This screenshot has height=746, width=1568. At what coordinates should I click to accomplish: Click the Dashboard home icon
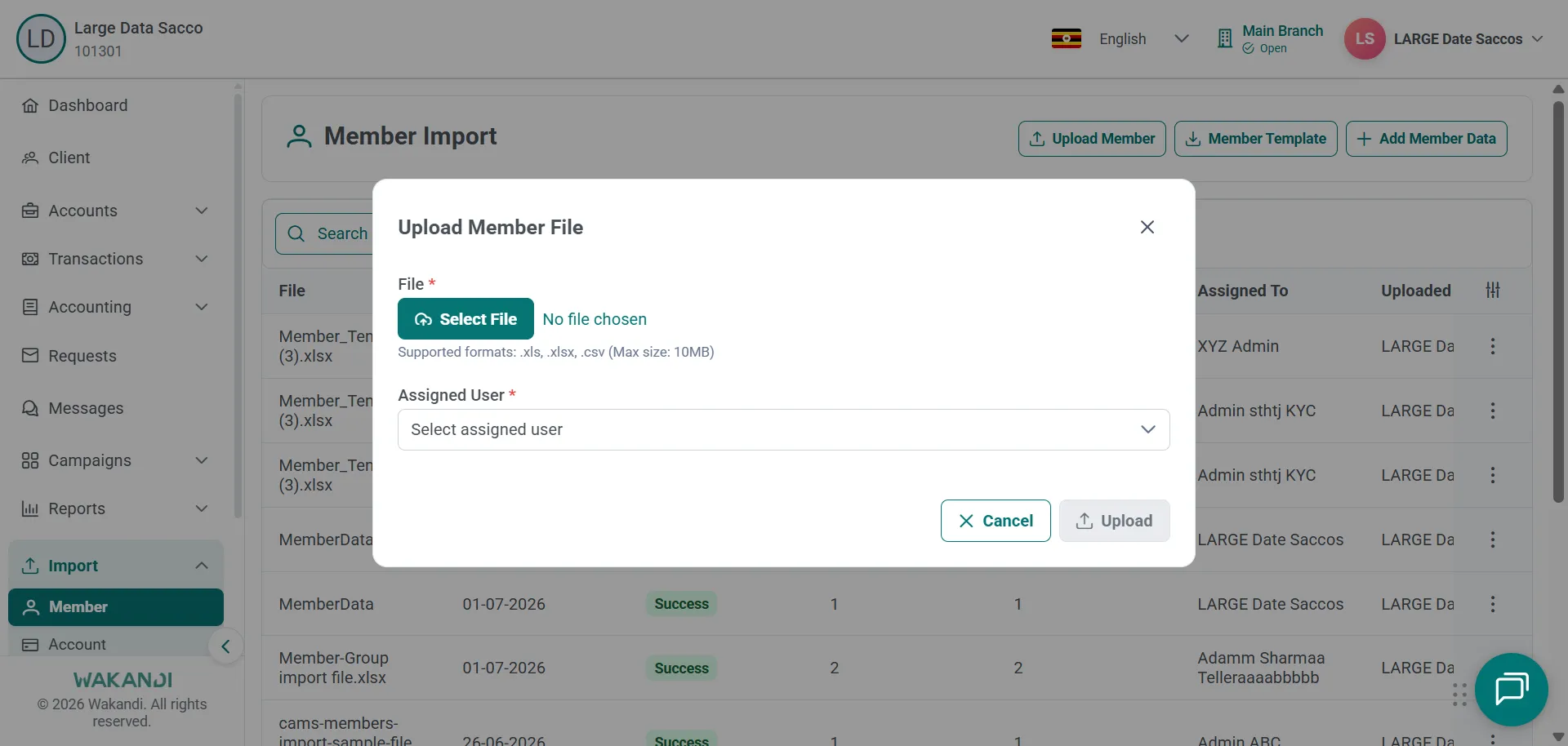pos(30,105)
